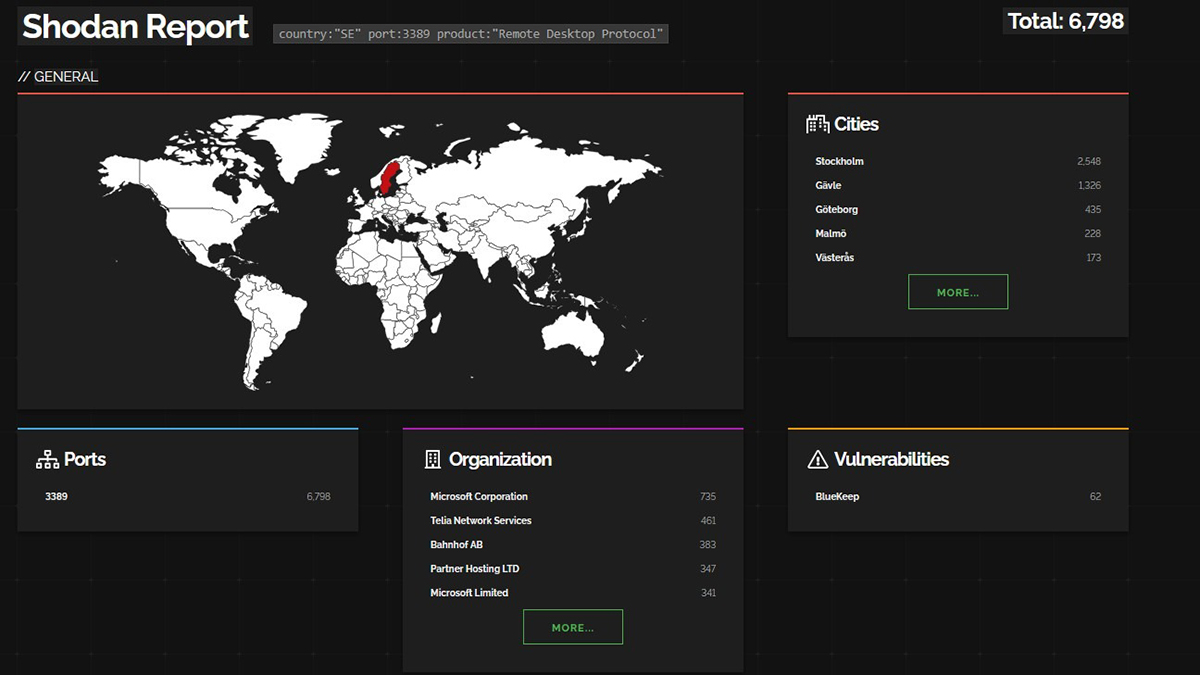Select Västerås in the Cities list
The image size is (1200, 675).
(x=834, y=257)
